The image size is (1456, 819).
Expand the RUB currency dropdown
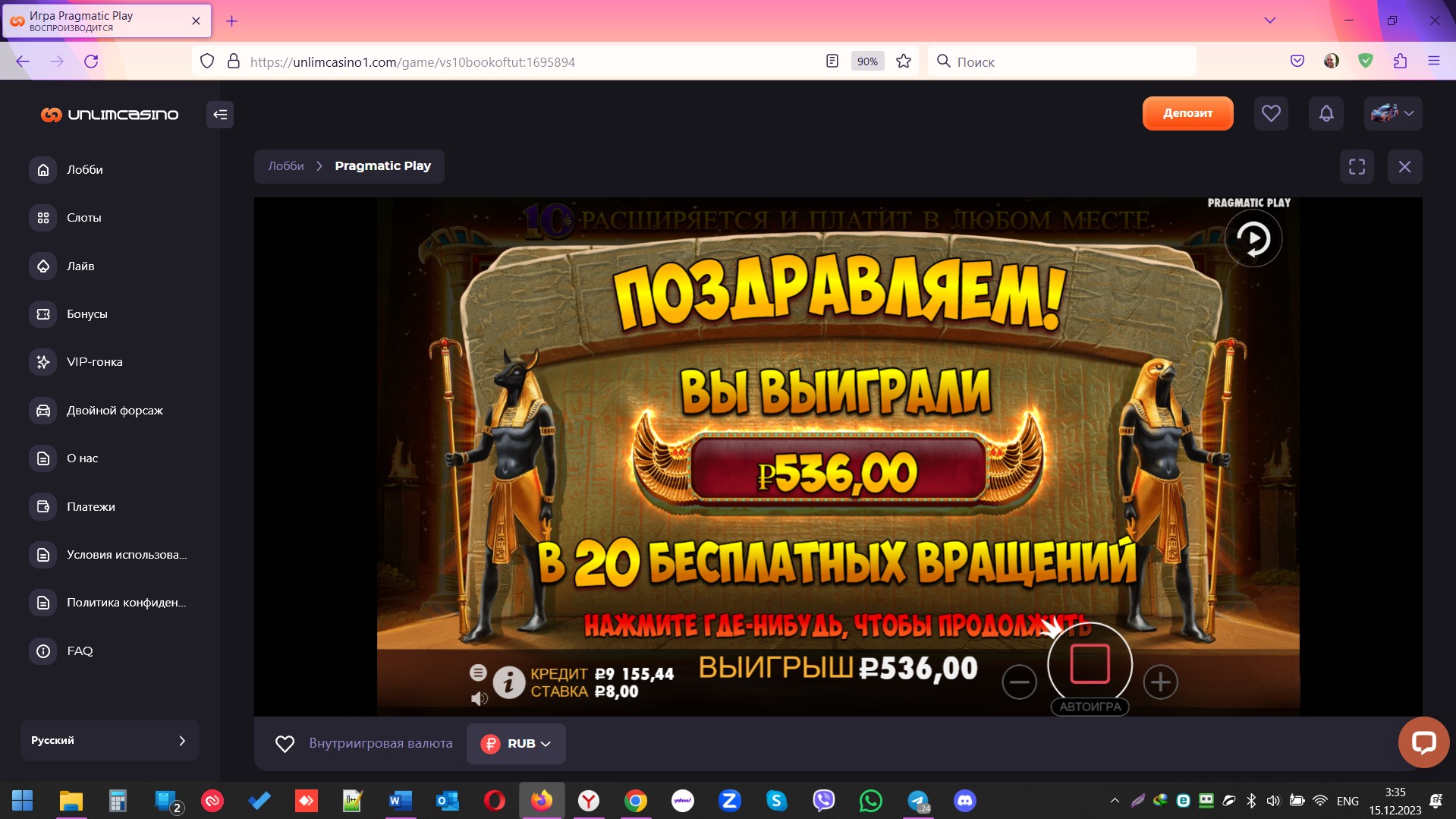(x=516, y=744)
